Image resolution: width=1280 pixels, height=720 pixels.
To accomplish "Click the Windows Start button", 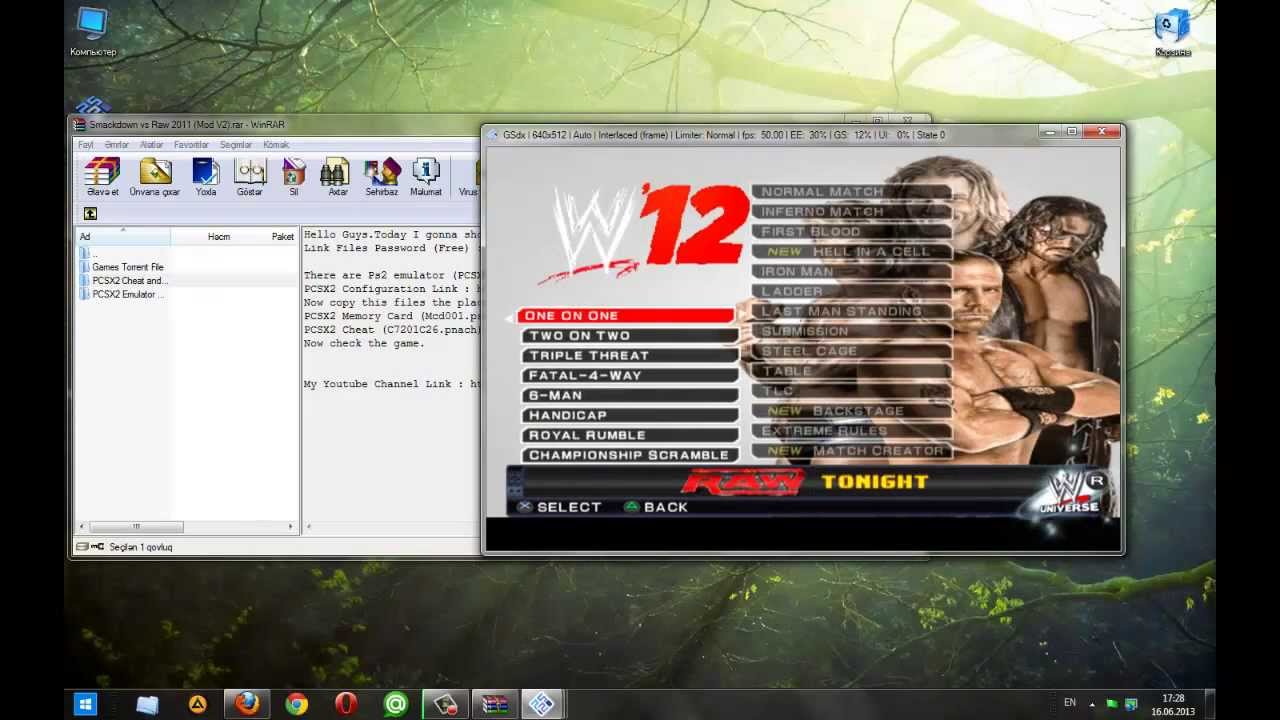I will tap(87, 704).
